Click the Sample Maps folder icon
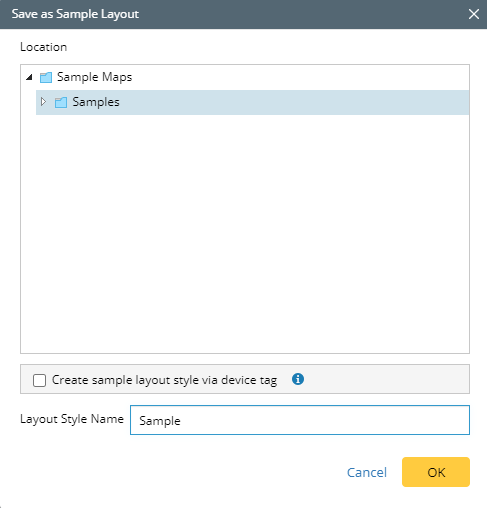Viewport: 487px width, 508px height. coord(46,77)
